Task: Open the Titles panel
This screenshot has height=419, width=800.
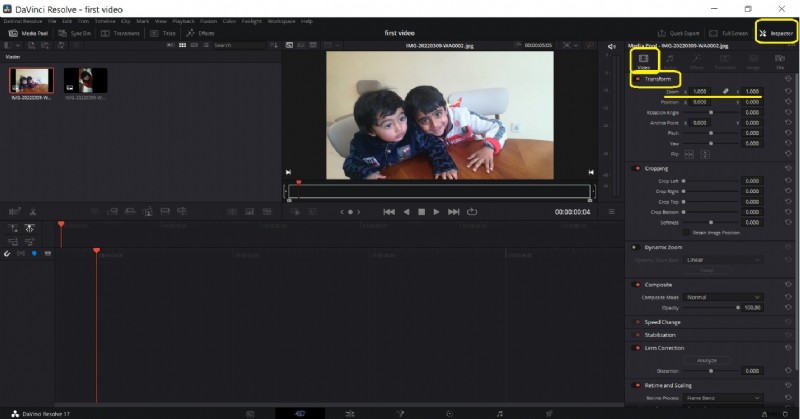Action: click(163, 33)
